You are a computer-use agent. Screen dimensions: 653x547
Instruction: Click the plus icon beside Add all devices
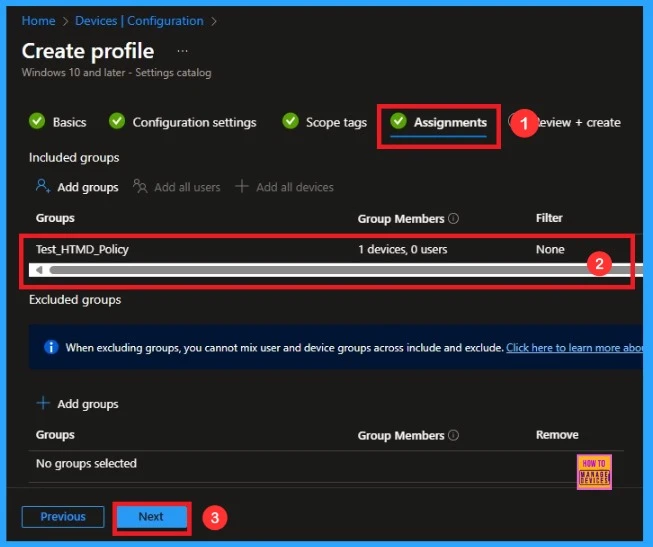pyautogui.click(x=242, y=187)
